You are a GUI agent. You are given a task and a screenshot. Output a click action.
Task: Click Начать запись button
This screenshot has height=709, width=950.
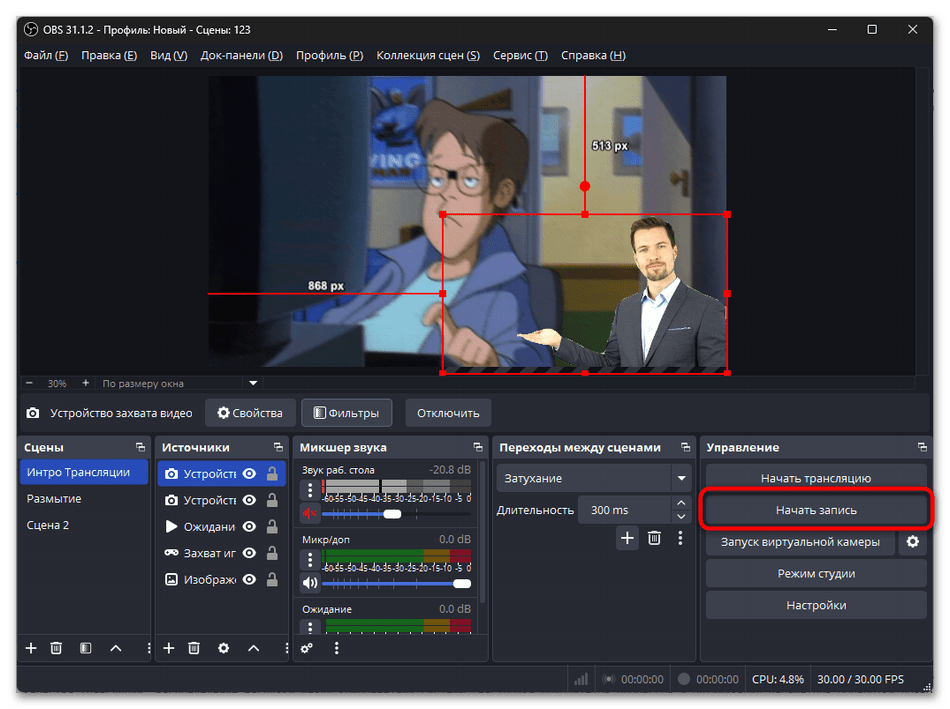[816, 510]
